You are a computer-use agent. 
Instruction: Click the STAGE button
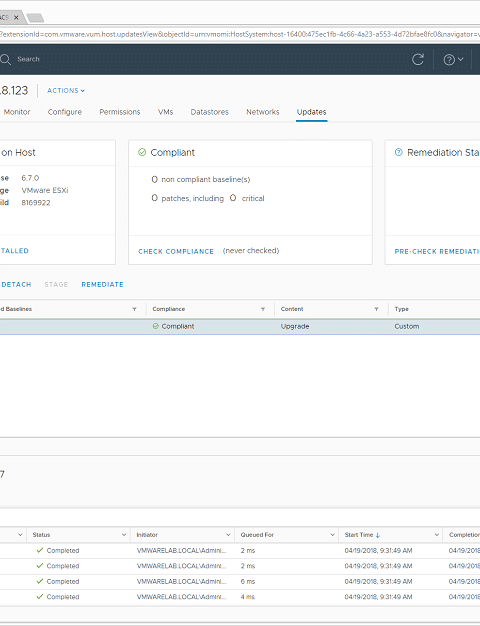(x=56, y=285)
